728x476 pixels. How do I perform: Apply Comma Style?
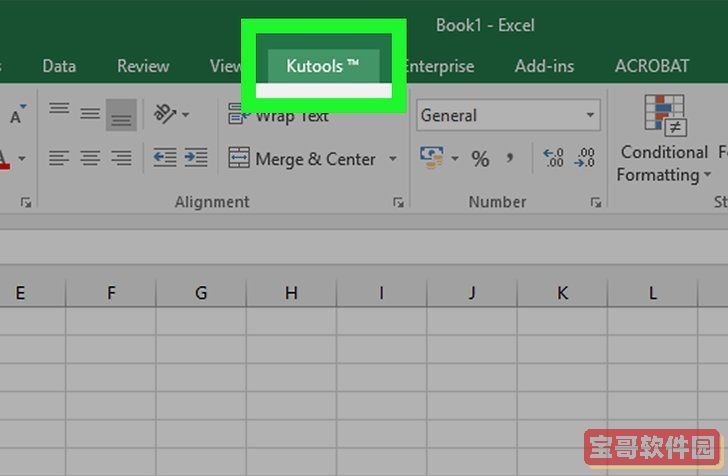(x=510, y=159)
